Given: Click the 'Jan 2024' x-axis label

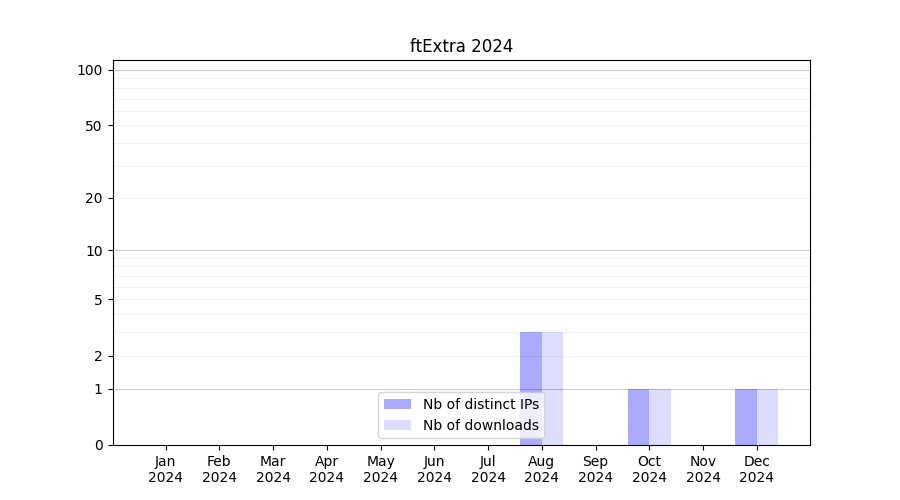Looking at the screenshot, I should click(x=165, y=469).
